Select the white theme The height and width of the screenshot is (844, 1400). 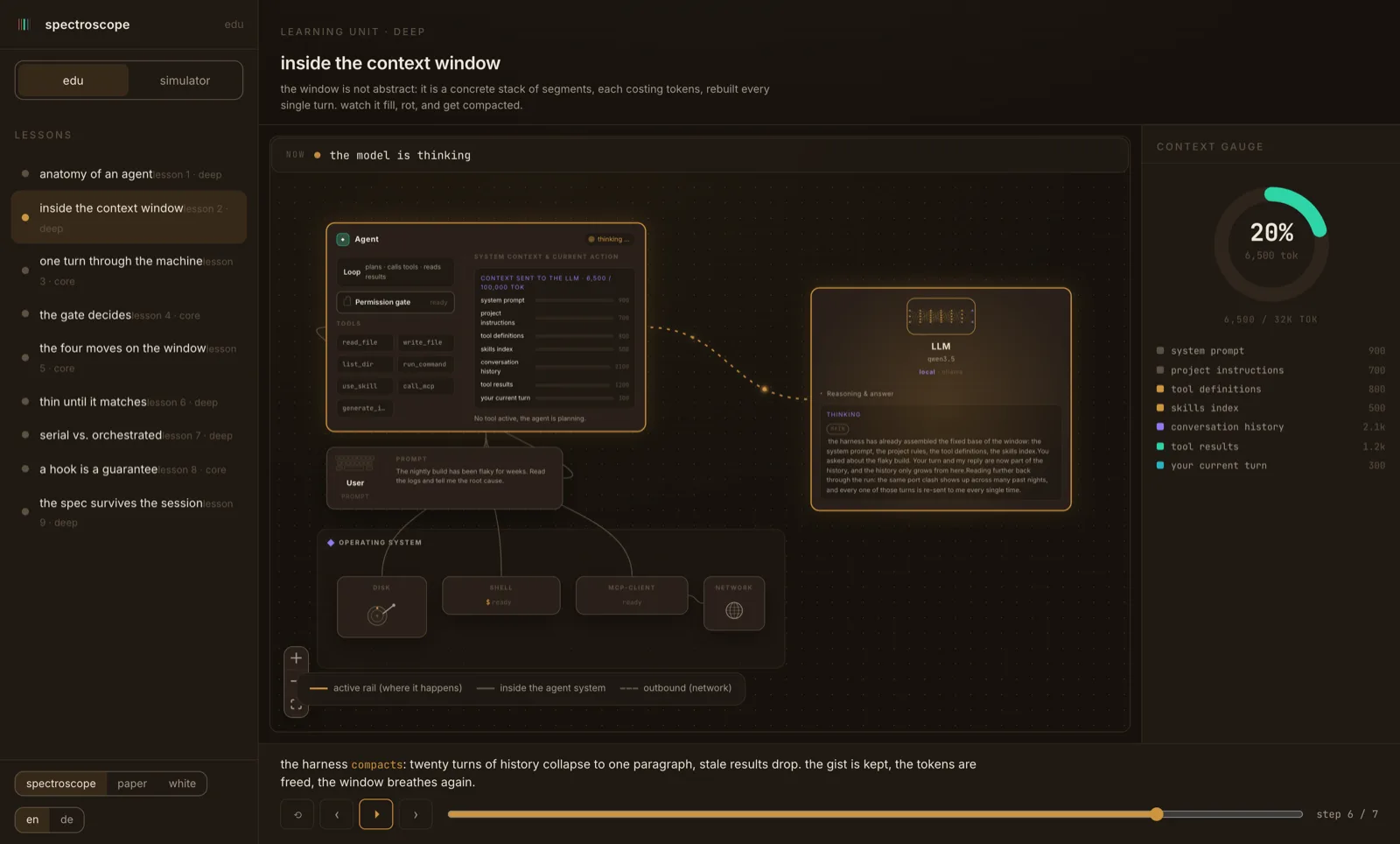pyautogui.click(x=182, y=784)
